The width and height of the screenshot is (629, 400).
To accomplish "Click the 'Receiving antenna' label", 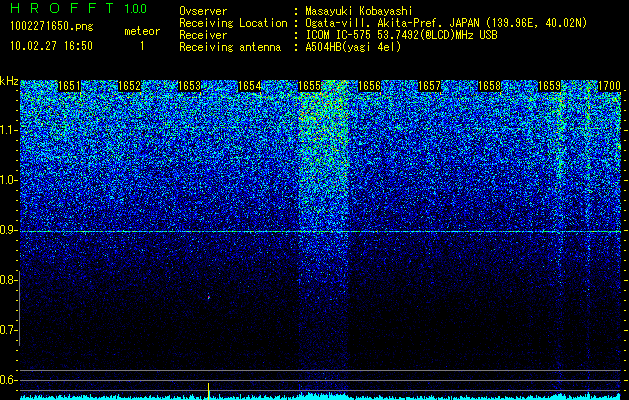I will 230,47.
